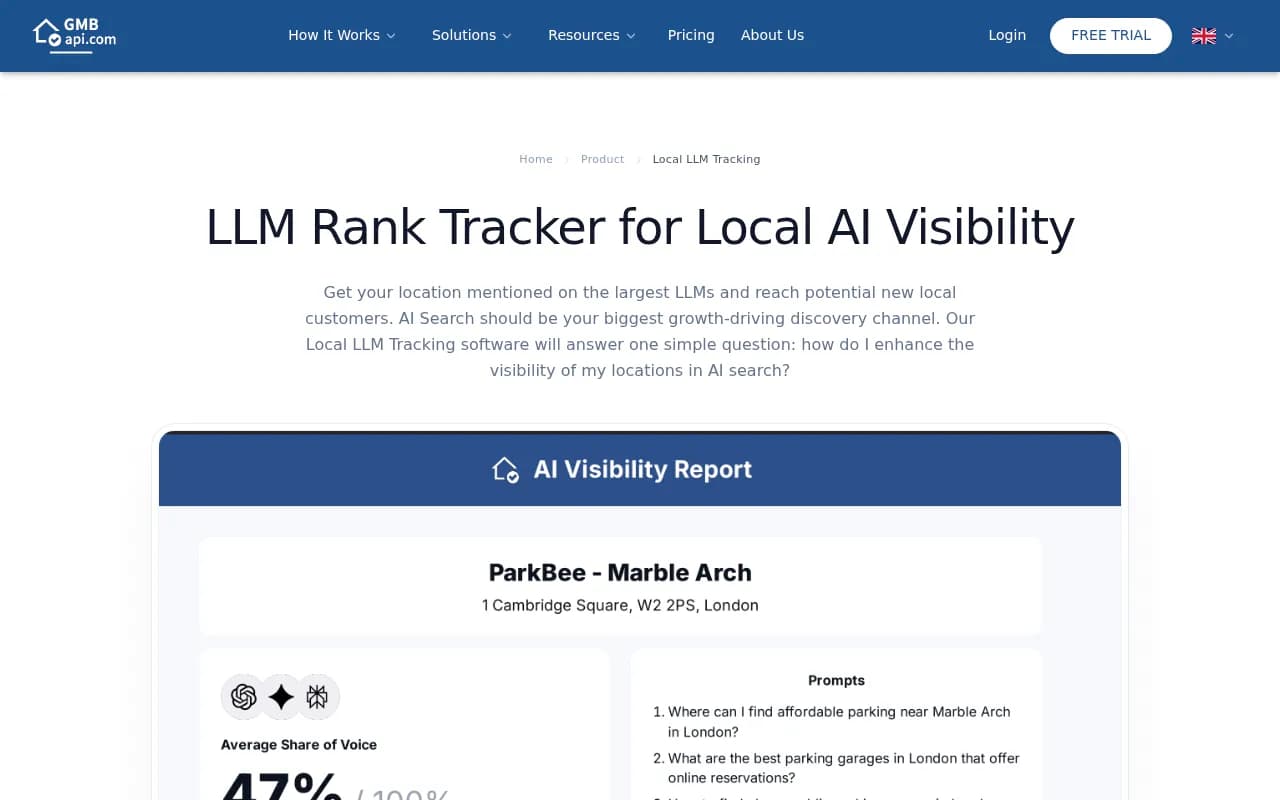Go to Home breadcrumb
This screenshot has width=1280, height=800.
click(536, 159)
